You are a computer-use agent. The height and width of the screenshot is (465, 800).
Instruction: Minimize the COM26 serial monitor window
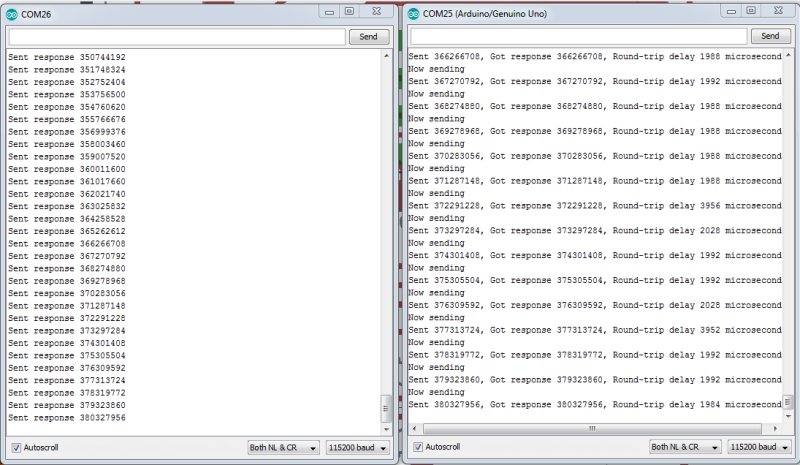click(330, 12)
